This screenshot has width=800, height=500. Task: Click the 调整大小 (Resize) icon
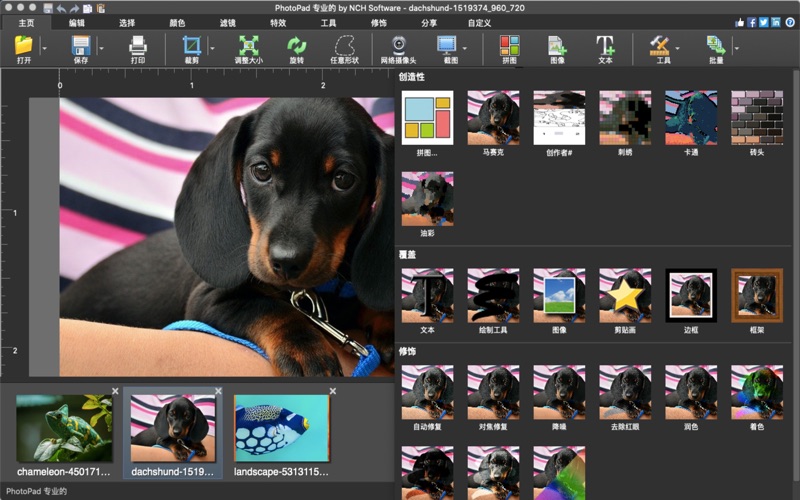(248, 46)
